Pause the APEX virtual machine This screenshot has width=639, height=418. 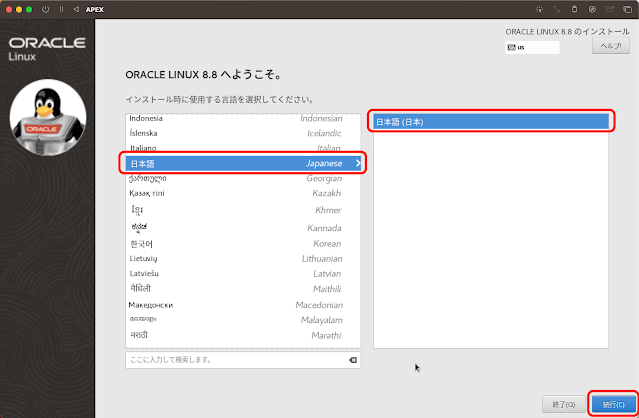click(x=62, y=9)
